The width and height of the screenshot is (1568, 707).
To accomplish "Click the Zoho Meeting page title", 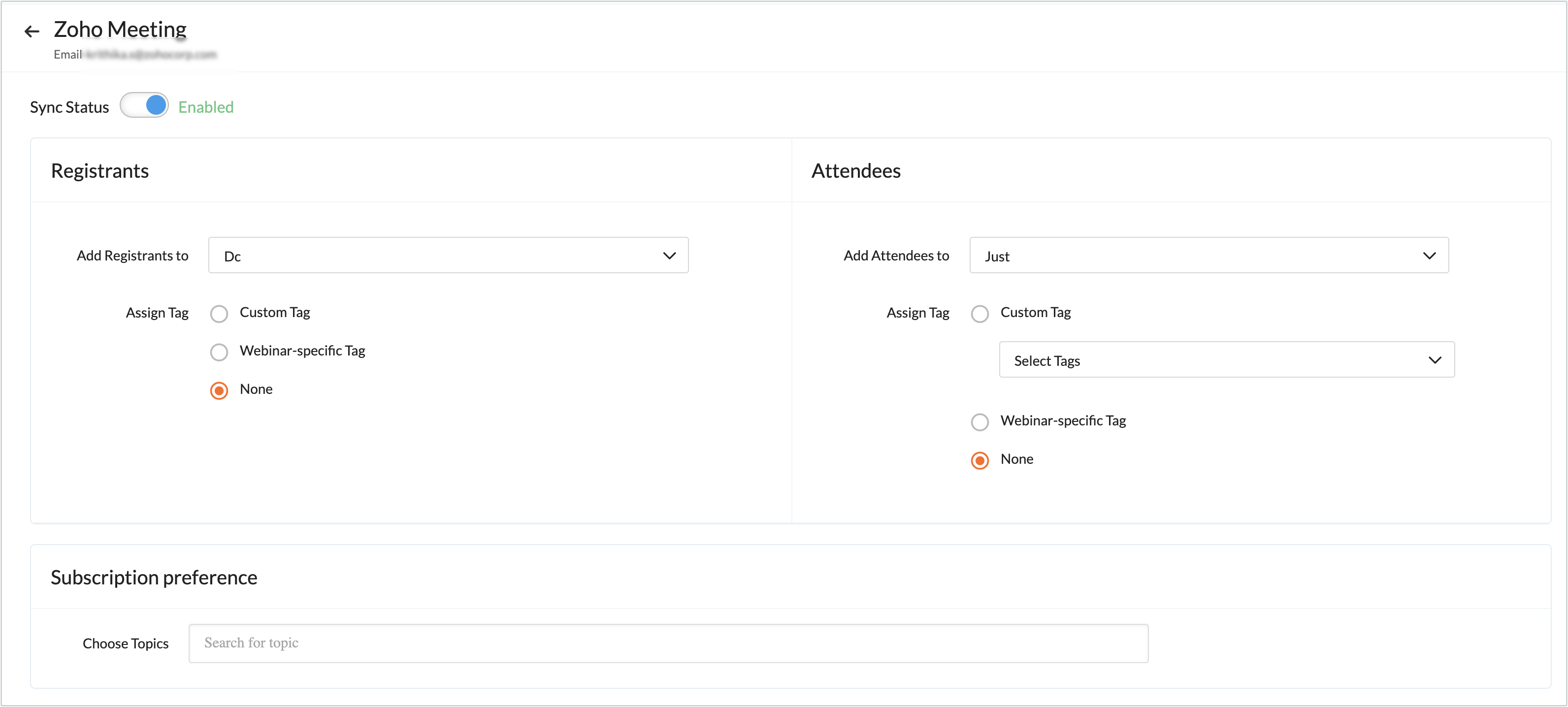I will coord(120,29).
